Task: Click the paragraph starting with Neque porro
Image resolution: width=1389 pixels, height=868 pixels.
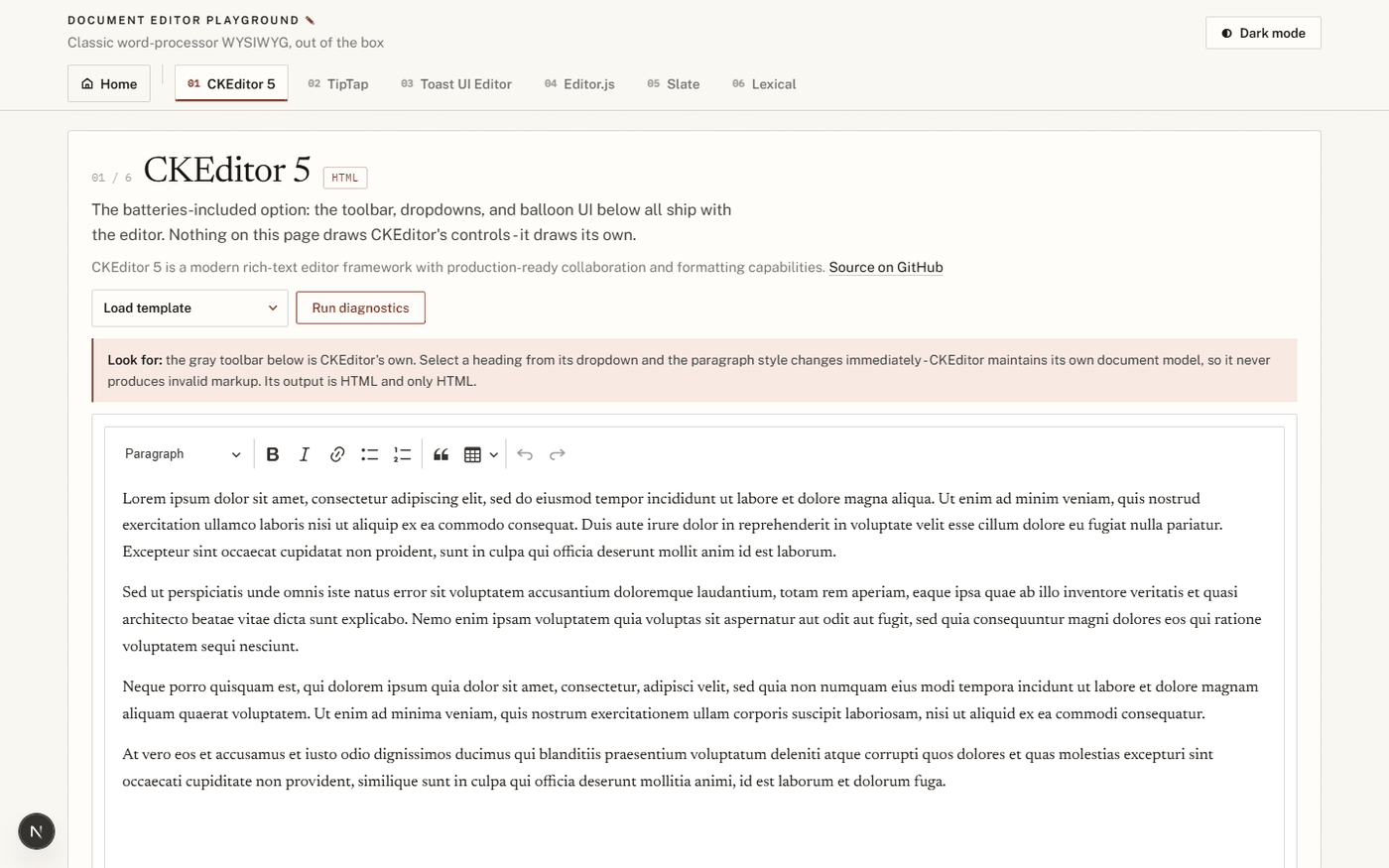Action: (x=694, y=700)
